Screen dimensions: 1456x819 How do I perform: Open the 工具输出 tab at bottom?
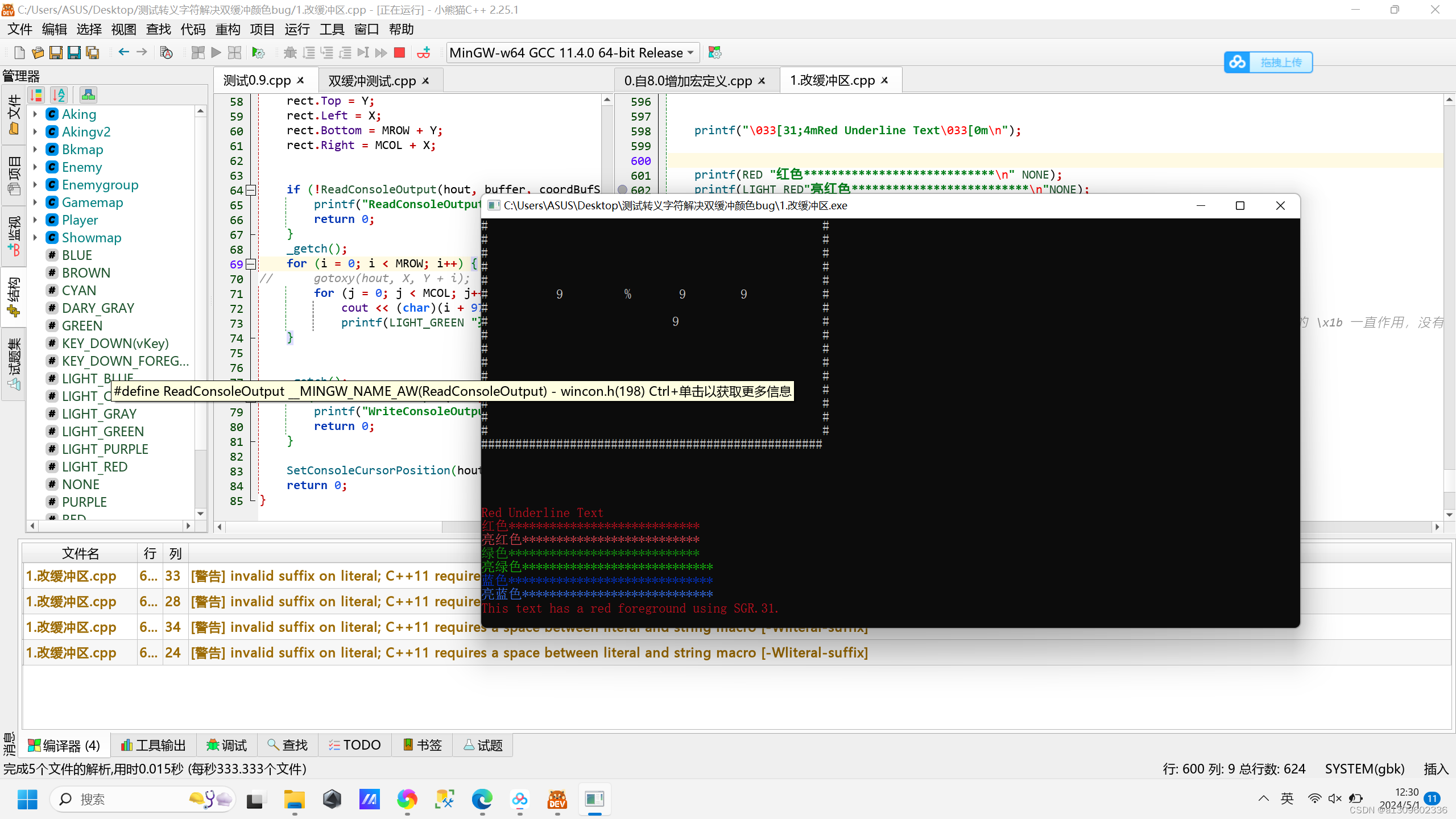(154, 745)
